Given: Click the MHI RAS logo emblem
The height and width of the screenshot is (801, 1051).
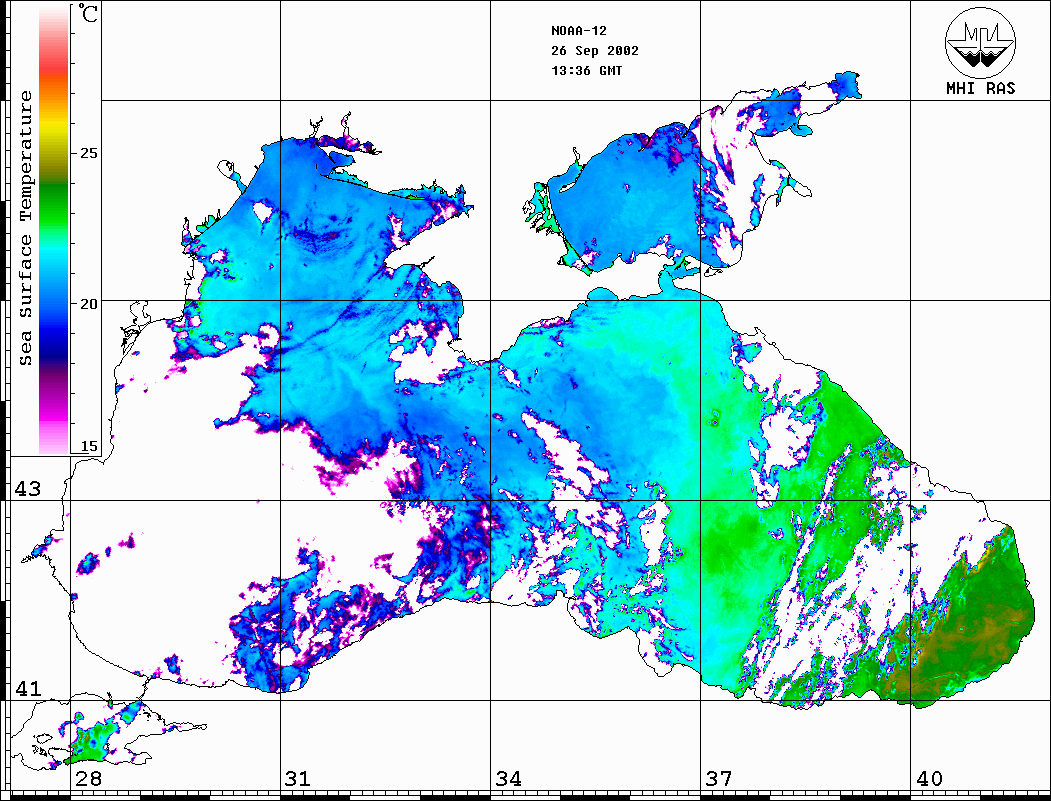Looking at the screenshot, I should point(981,42).
